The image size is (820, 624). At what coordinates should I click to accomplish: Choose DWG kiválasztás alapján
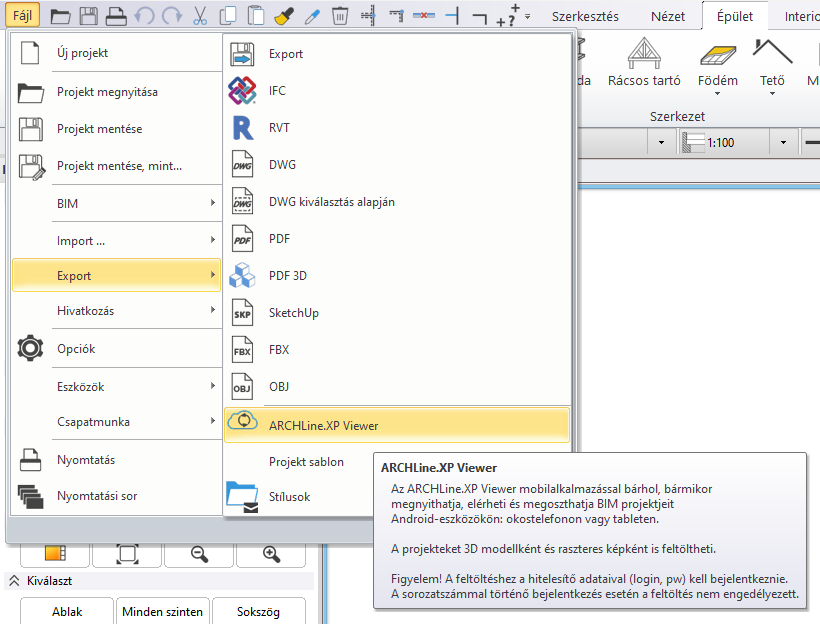point(397,202)
